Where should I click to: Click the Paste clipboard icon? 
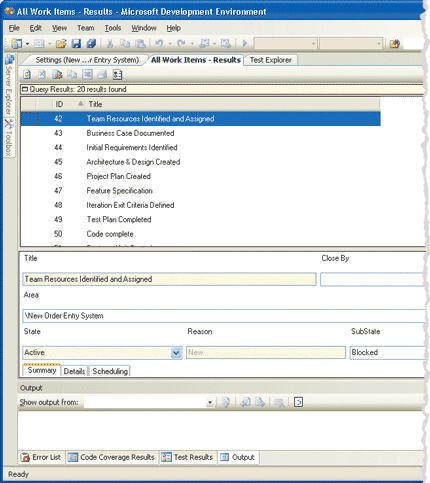140,43
